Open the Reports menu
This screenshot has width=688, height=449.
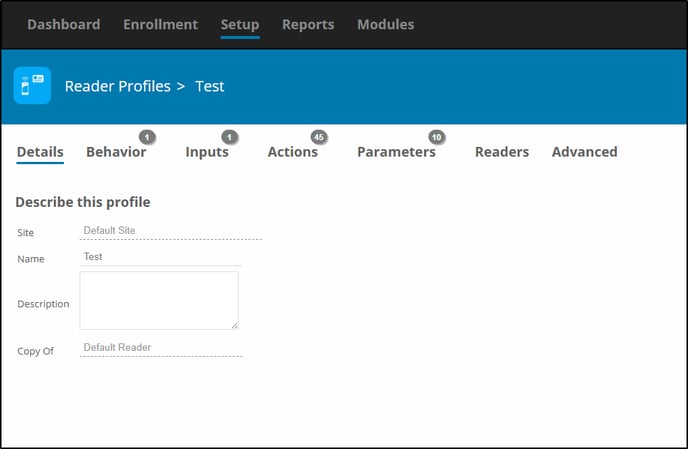coord(308,25)
